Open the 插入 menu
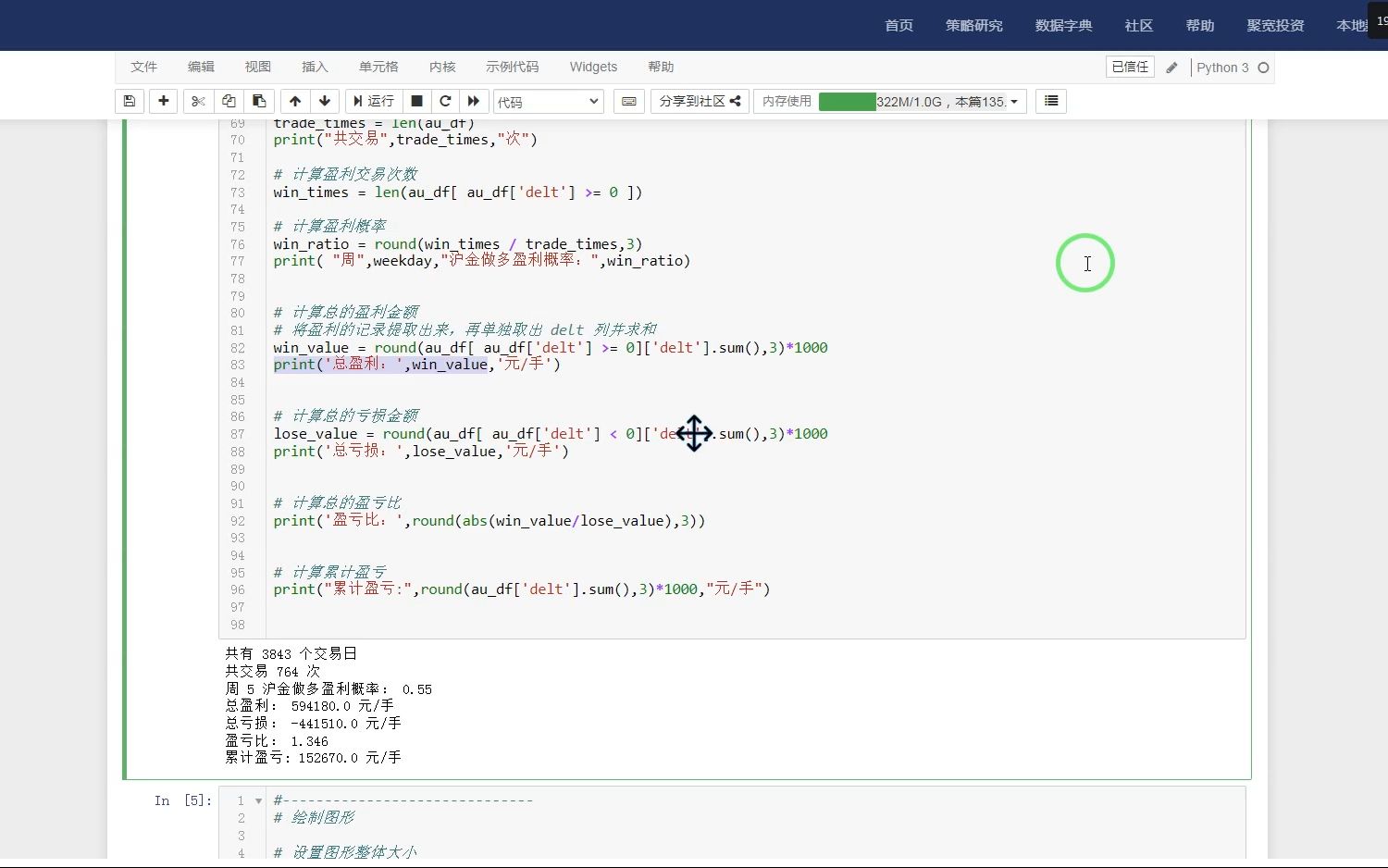Viewport: 1388px width, 868px height. (315, 67)
